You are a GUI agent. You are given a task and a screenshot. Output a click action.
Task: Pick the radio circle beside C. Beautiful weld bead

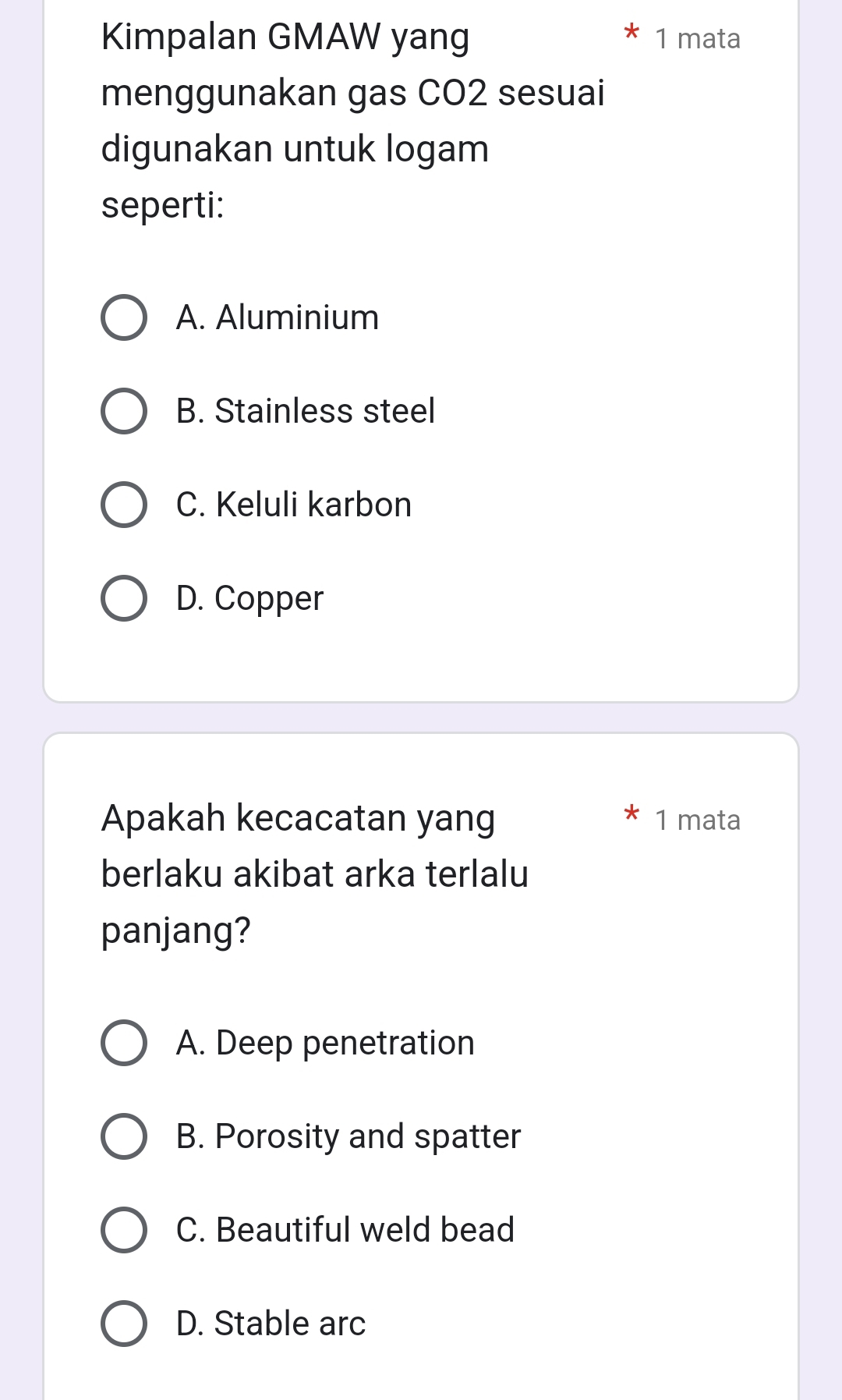tap(124, 1230)
